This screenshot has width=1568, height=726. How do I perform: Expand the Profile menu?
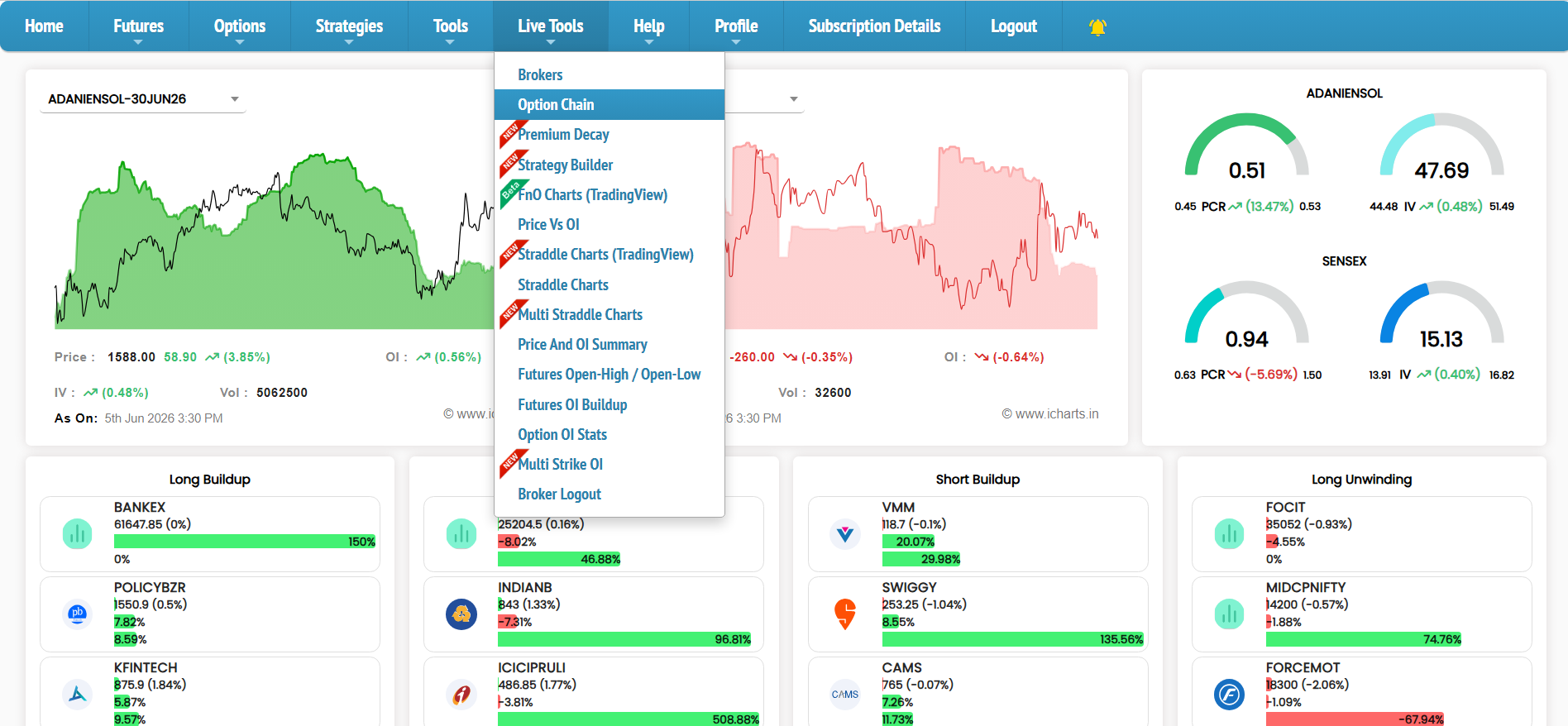[x=736, y=26]
